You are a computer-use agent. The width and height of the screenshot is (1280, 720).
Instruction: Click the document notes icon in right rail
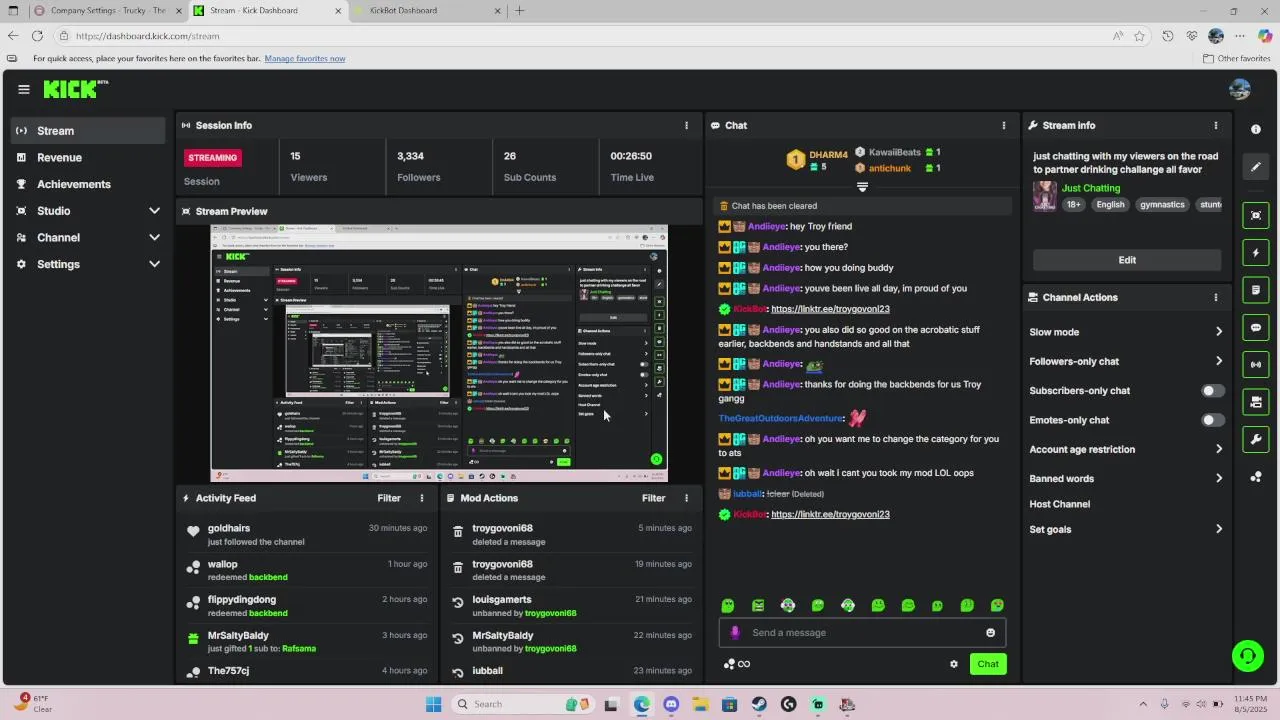point(1256,290)
